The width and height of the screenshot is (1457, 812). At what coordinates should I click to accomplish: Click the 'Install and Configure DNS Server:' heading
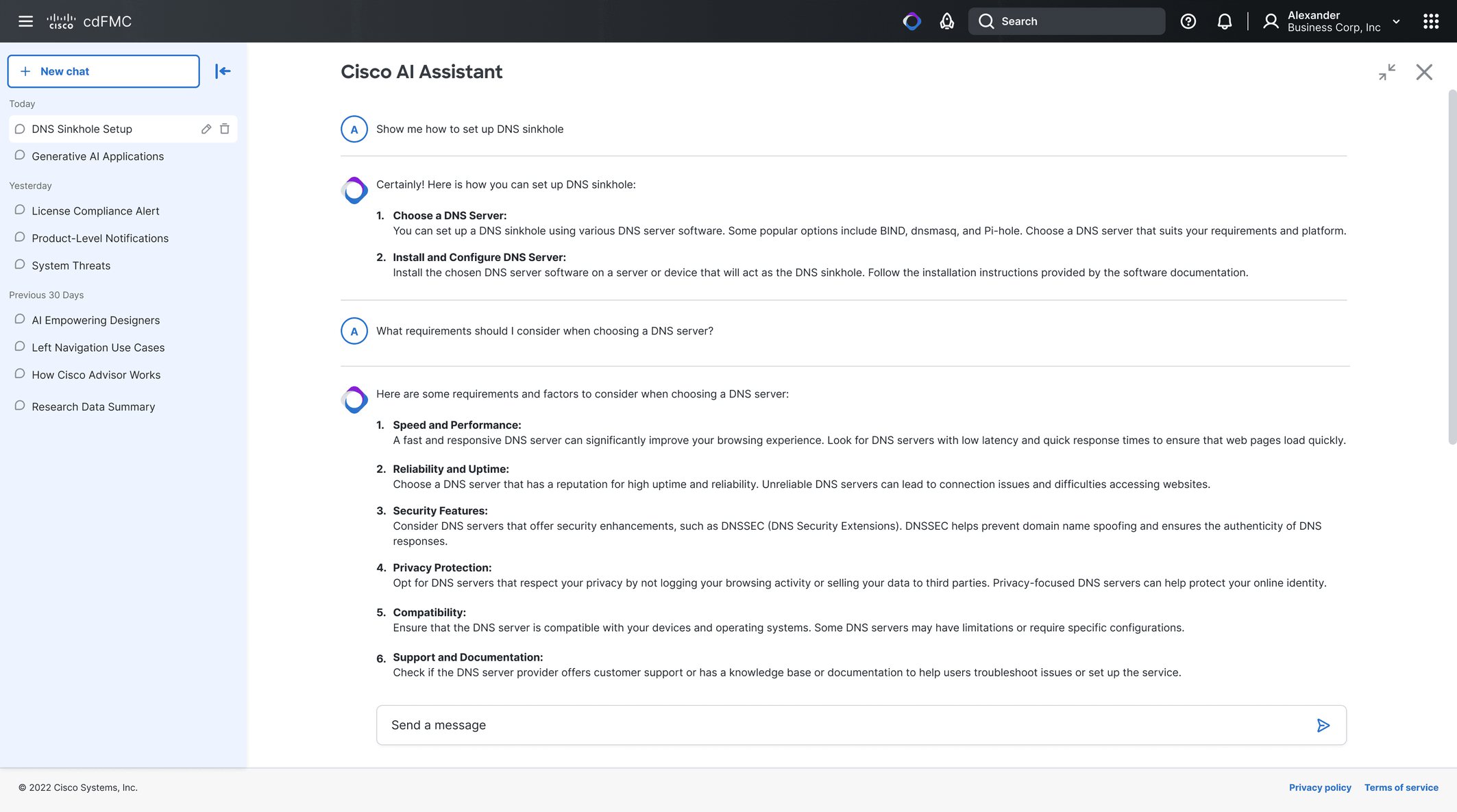(479, 257)
